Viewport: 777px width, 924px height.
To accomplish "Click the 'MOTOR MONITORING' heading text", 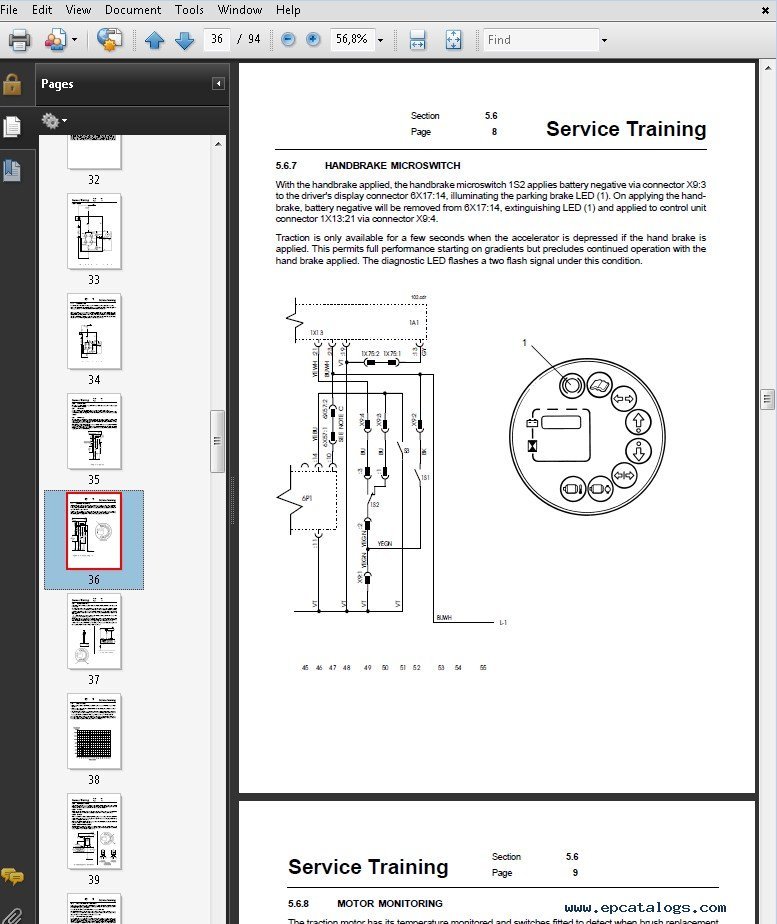I will 389,903.
